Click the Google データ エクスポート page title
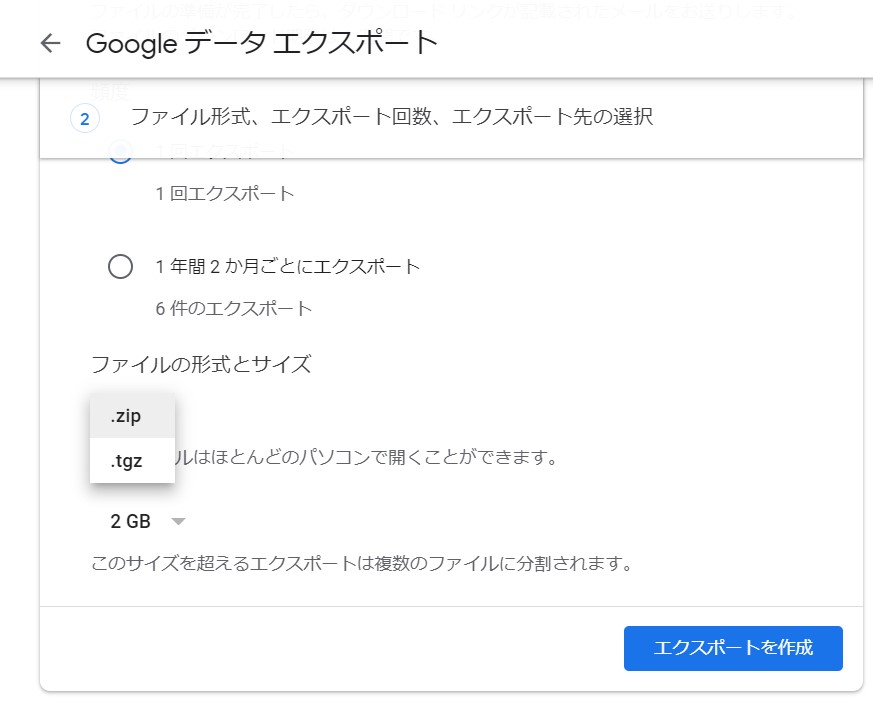873x702 pixels. (262, 43)
